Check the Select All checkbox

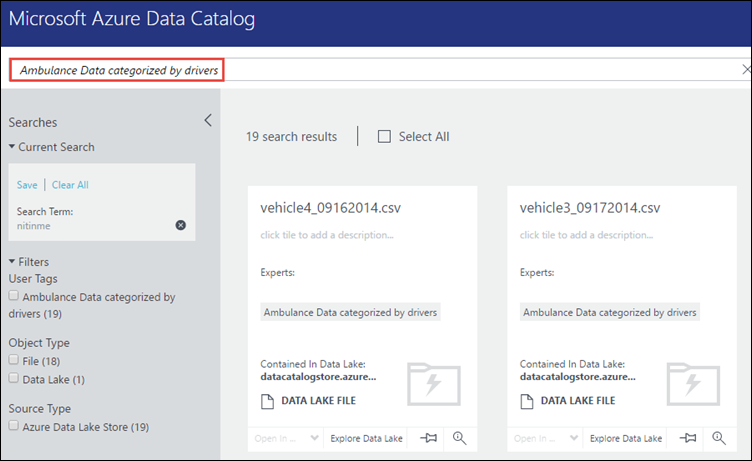pyautogui.click(x=384, y=137)
